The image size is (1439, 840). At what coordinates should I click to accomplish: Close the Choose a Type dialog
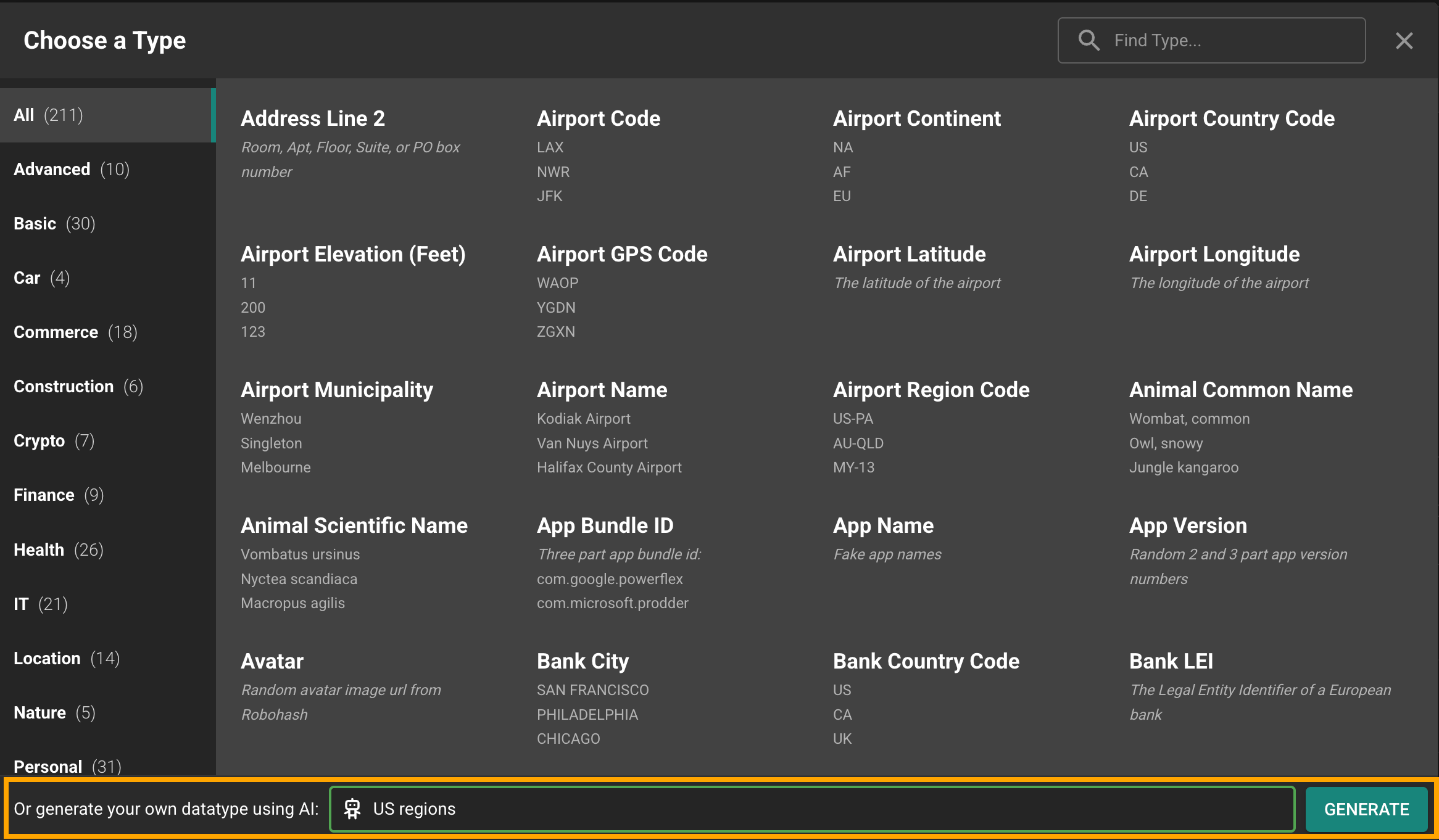click(1404, 41)
